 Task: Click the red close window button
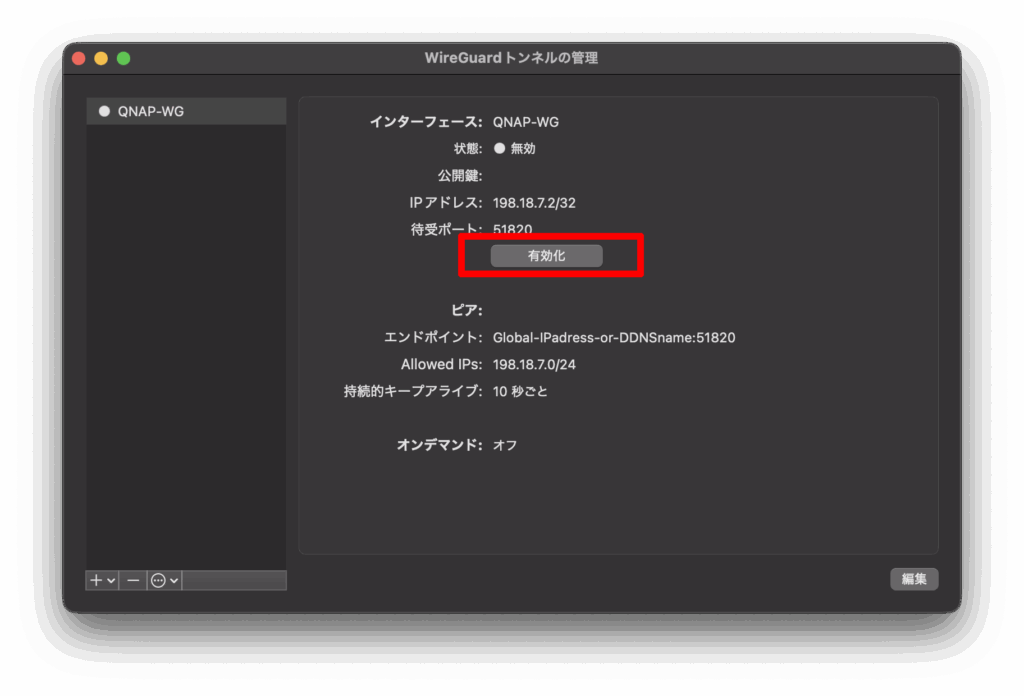coord(79,58)
